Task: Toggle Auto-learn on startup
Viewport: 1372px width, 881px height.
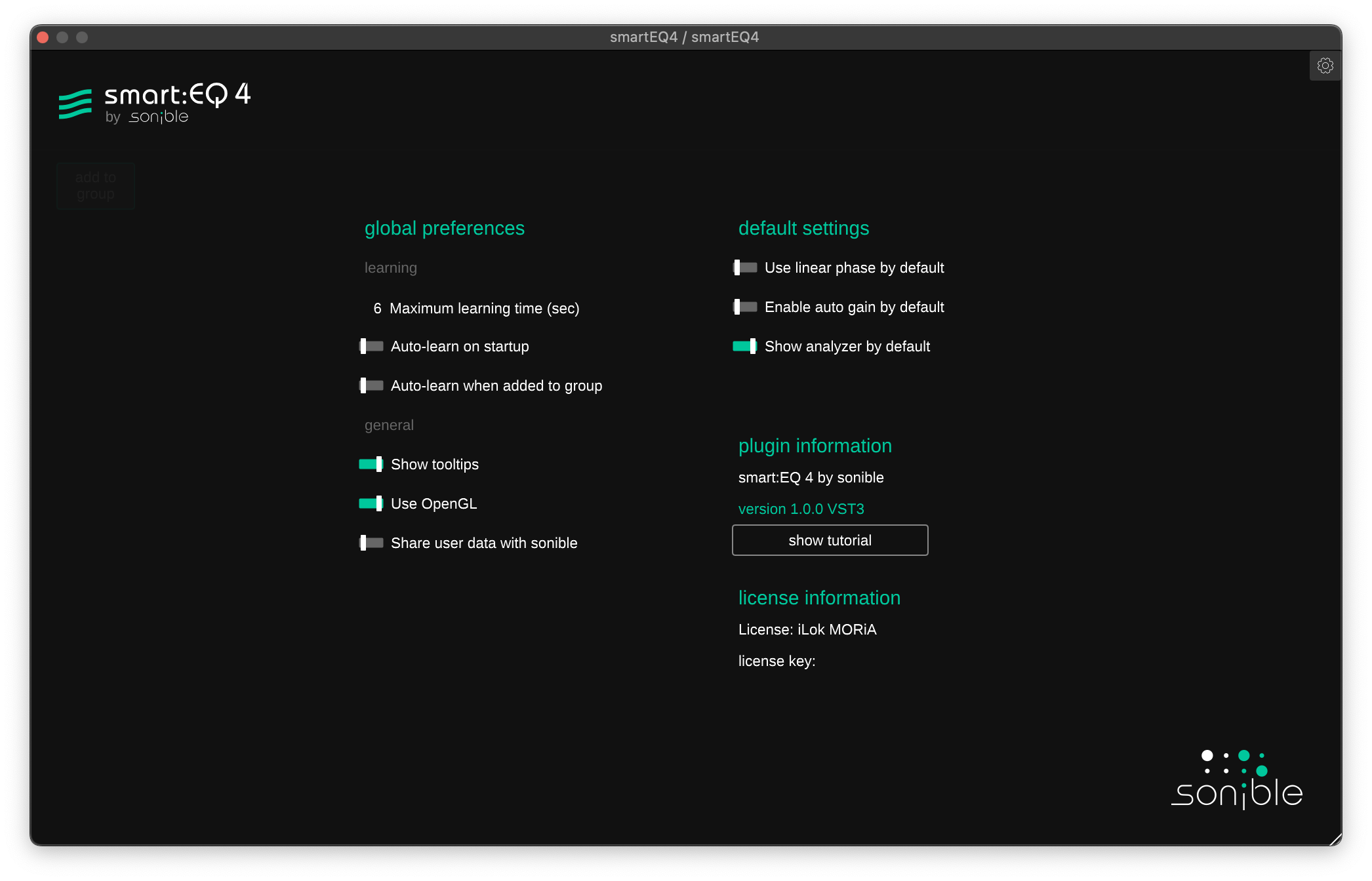Action: click(x=371, y=346)
